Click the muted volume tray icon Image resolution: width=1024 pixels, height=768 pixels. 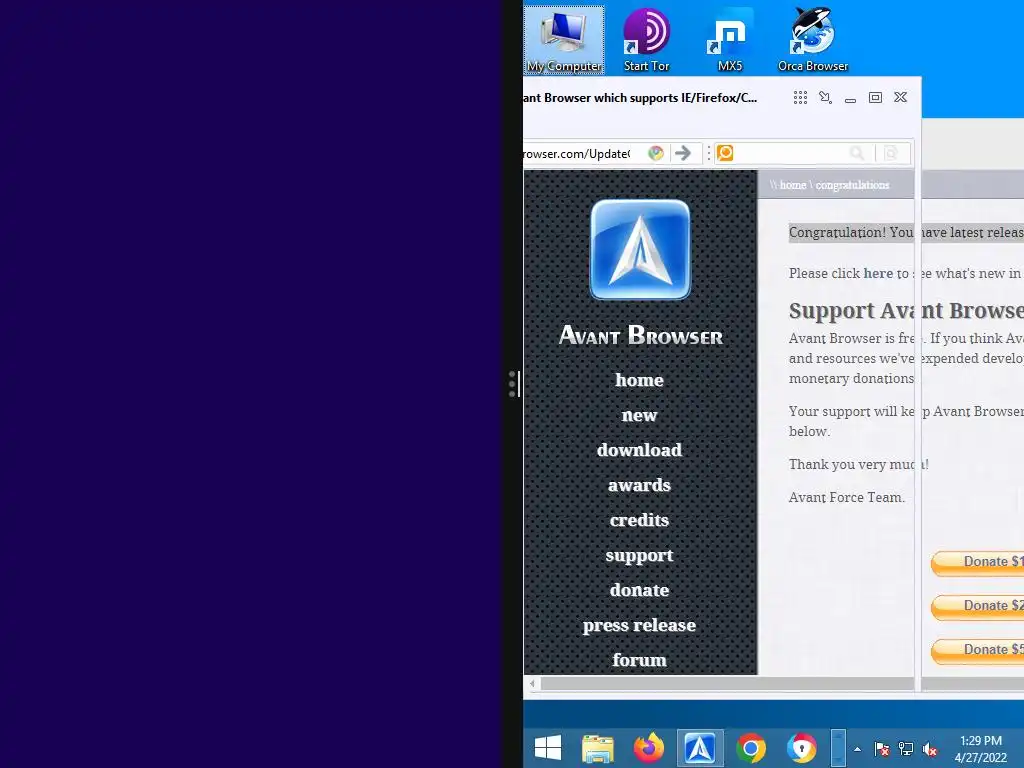(x=930, y=749)
